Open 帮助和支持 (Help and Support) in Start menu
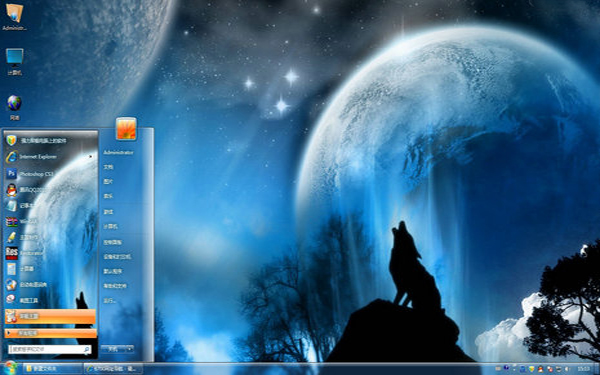This screenshot has width=600, height=375. pyautogui.click(x=115, y=286)
